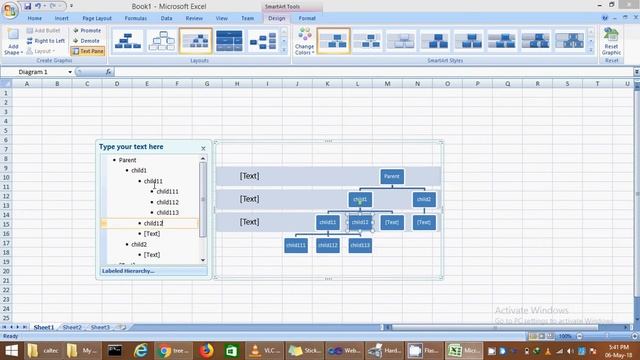Select Parent in the text pane
Screen dimensions: 640x360
[127, 160]
